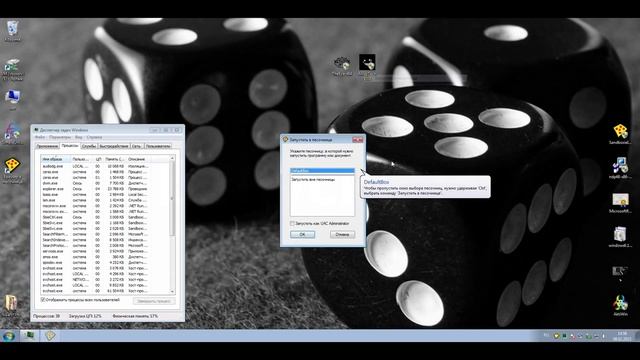The height and width of the screenshot is (360, 640).
Task: Select the SbieCtrl.exe process row
Action: [x=105, y=218]
